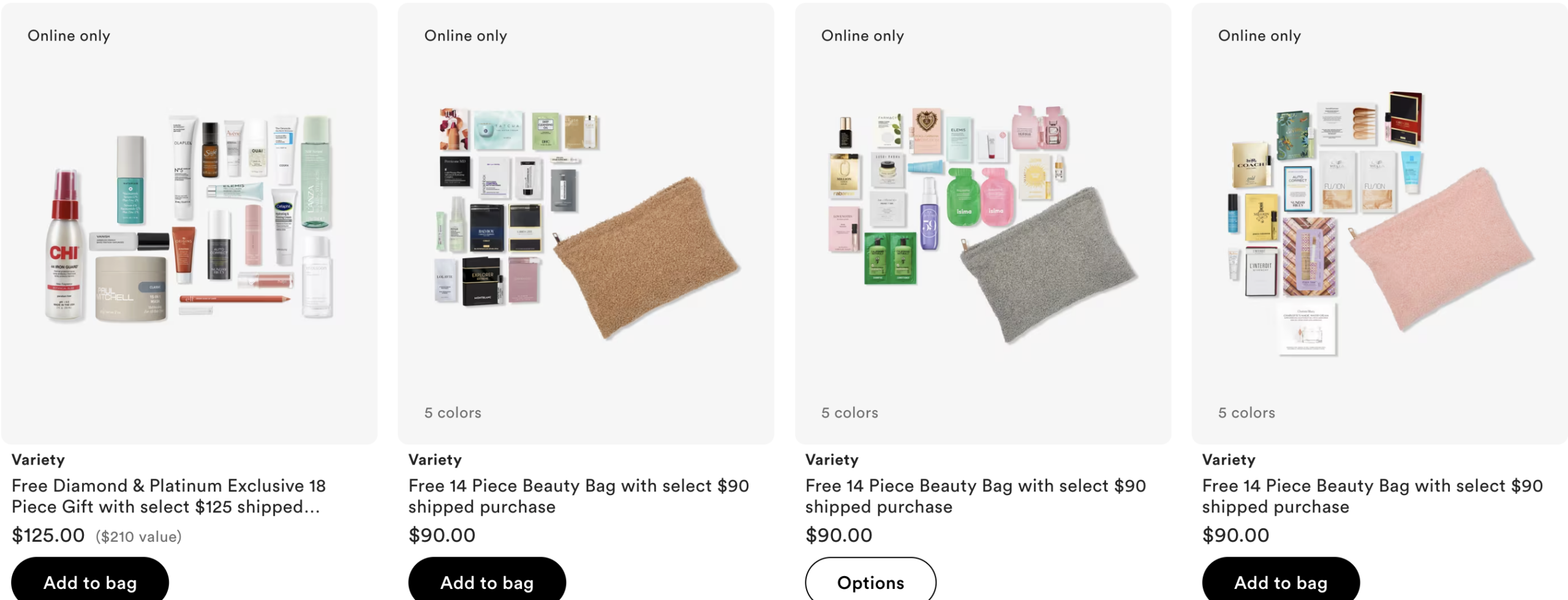Click the Online only label on the CHI gift card

point(69,36)
